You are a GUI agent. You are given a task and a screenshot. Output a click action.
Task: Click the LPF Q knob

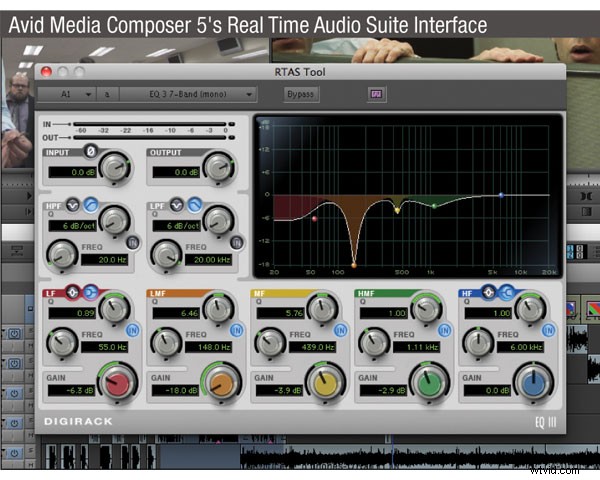pyautogui.click(x=218, y=221)
